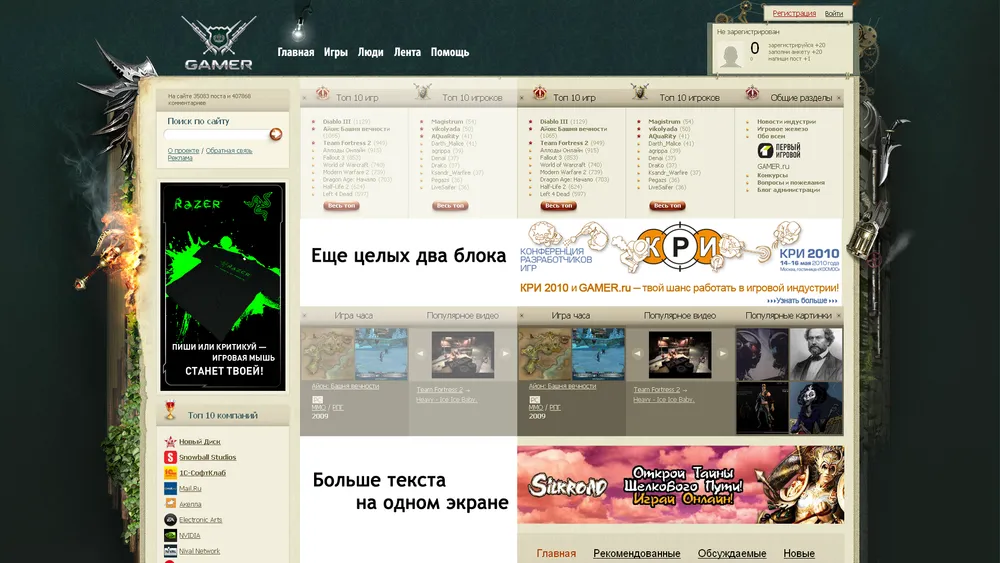Click the Первый Игровой logo
1000x563 pixels.
click(779, 150)
